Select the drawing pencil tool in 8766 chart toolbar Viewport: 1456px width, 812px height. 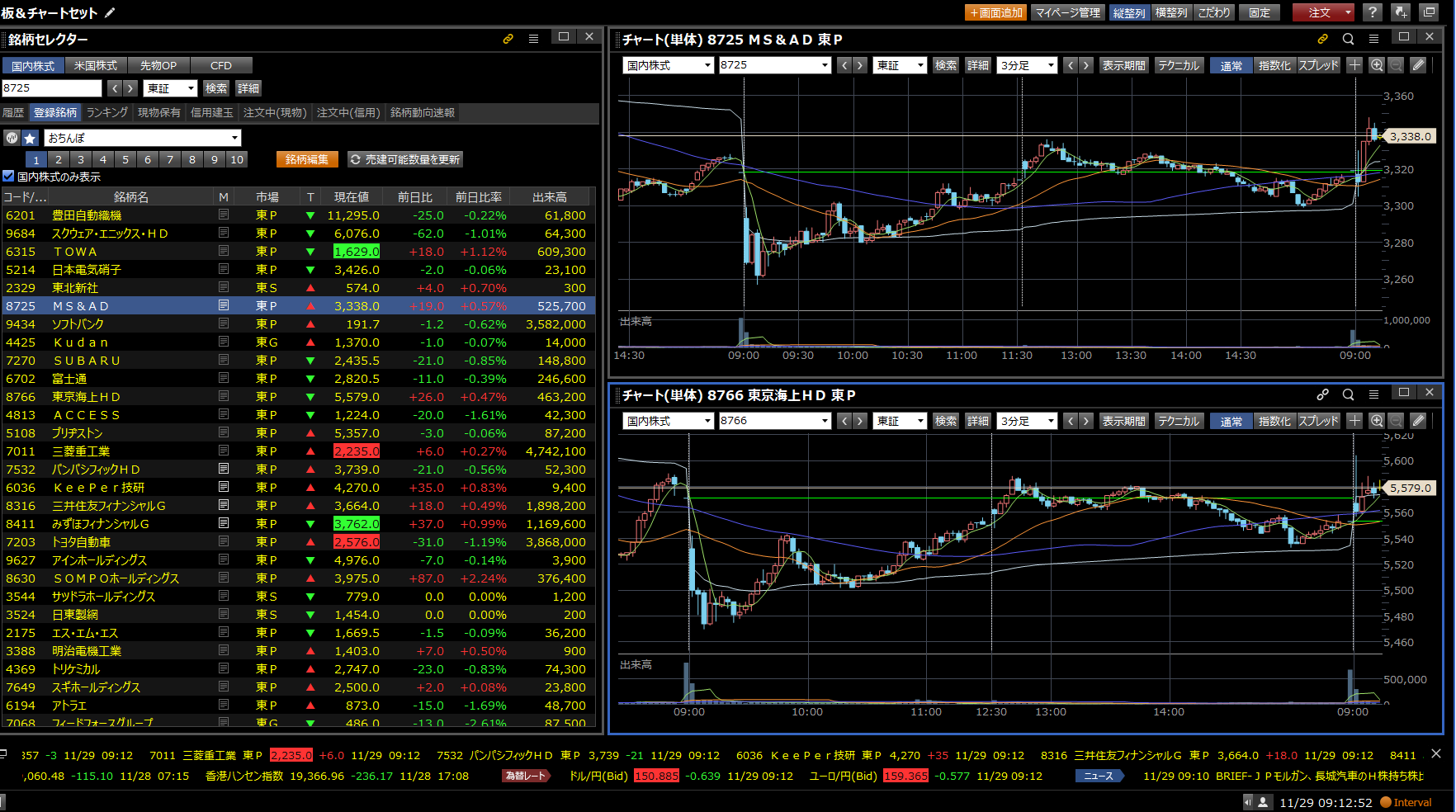click(x=1418, y=421)
